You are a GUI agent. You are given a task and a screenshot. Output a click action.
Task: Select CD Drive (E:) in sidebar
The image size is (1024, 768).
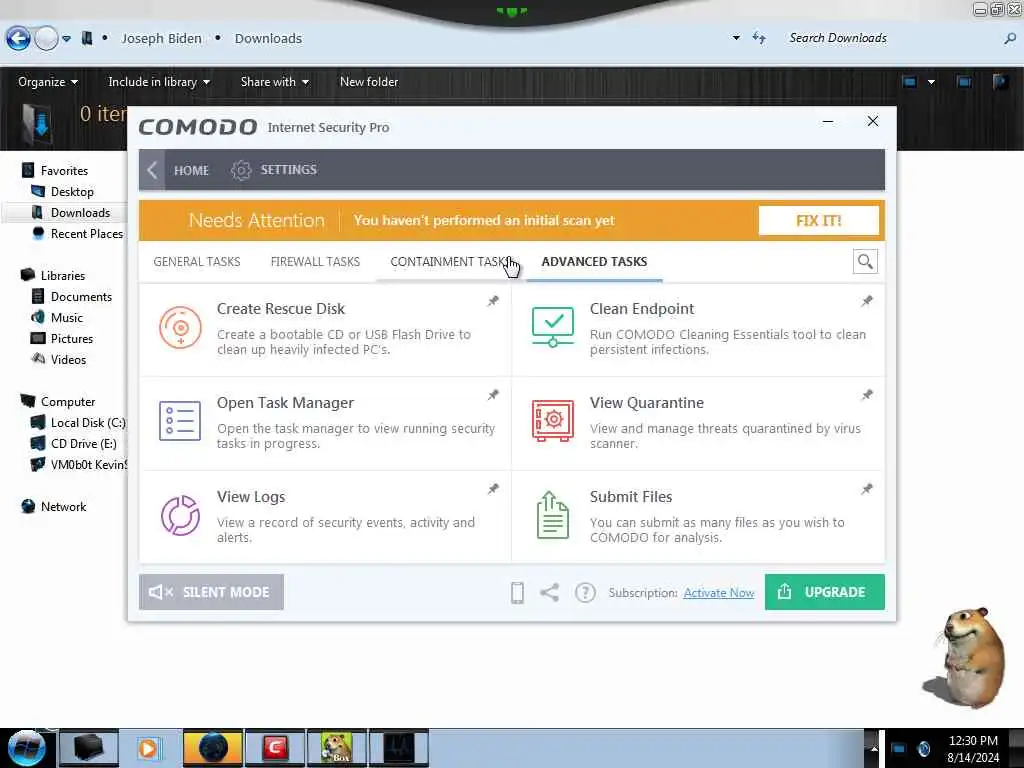pyautogui.click(x=84, y=444)
